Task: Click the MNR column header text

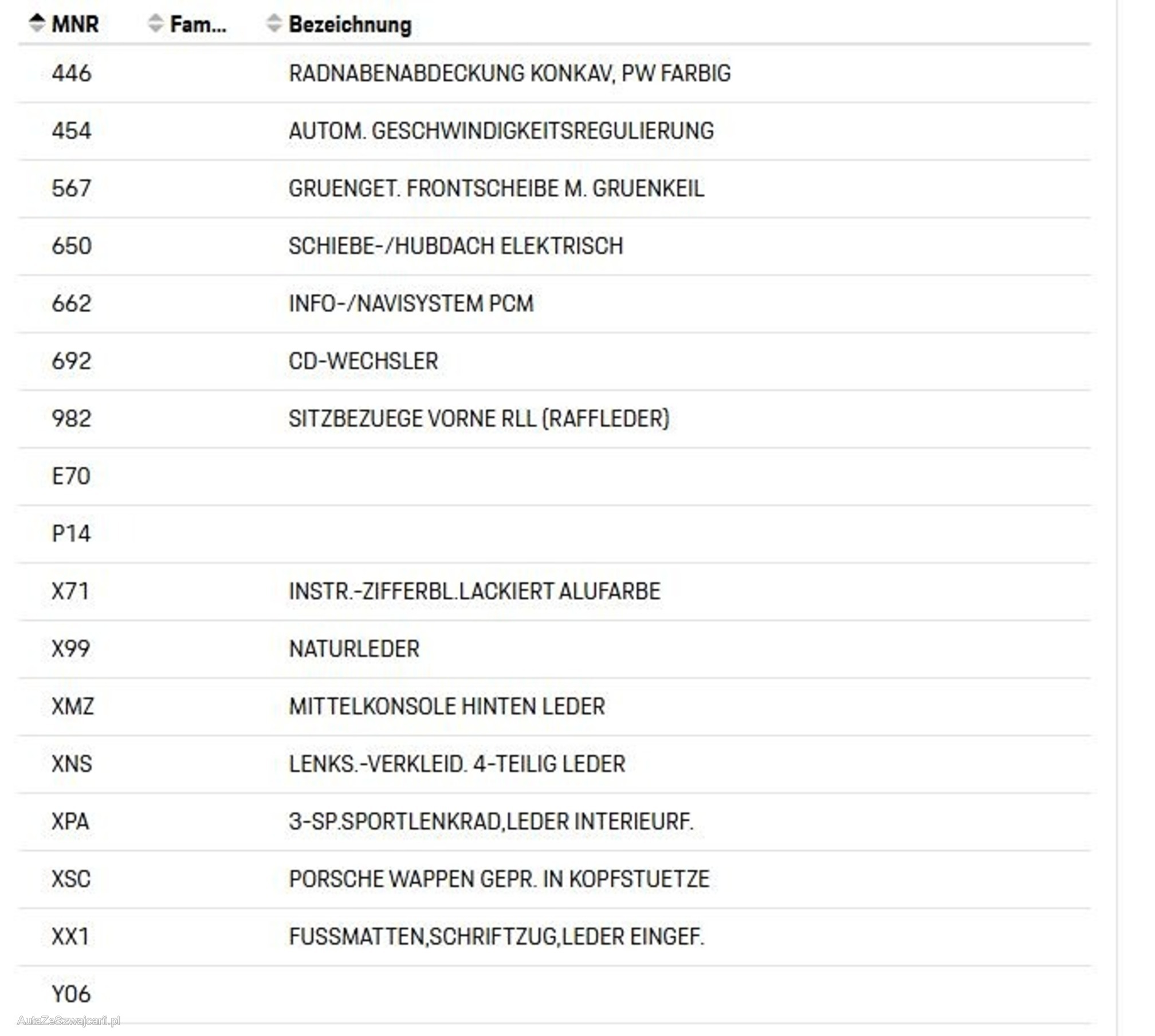Action: [x=75, y=24]
